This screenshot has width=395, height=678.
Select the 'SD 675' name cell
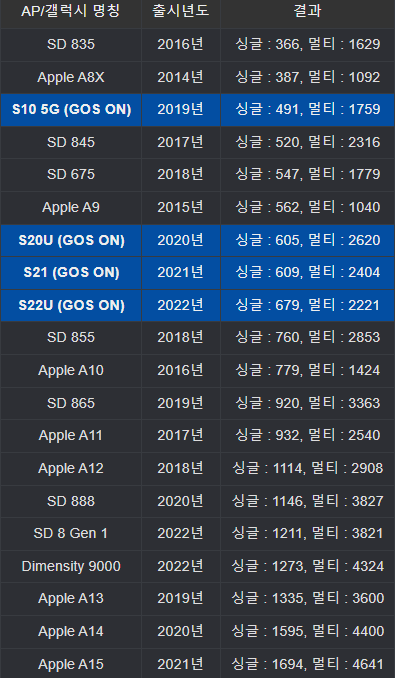71,175
